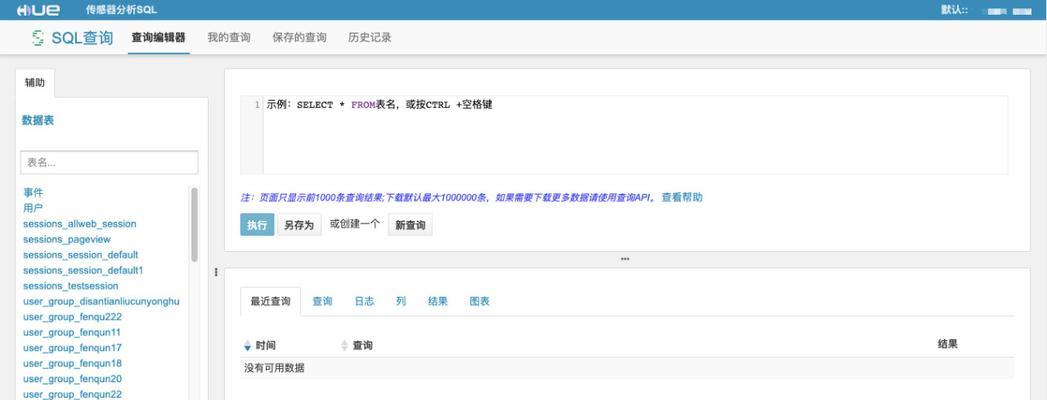Select the 用户 table
This screenshot has height=400, width=1047.
pyautogui.click(x=33, y=208)
